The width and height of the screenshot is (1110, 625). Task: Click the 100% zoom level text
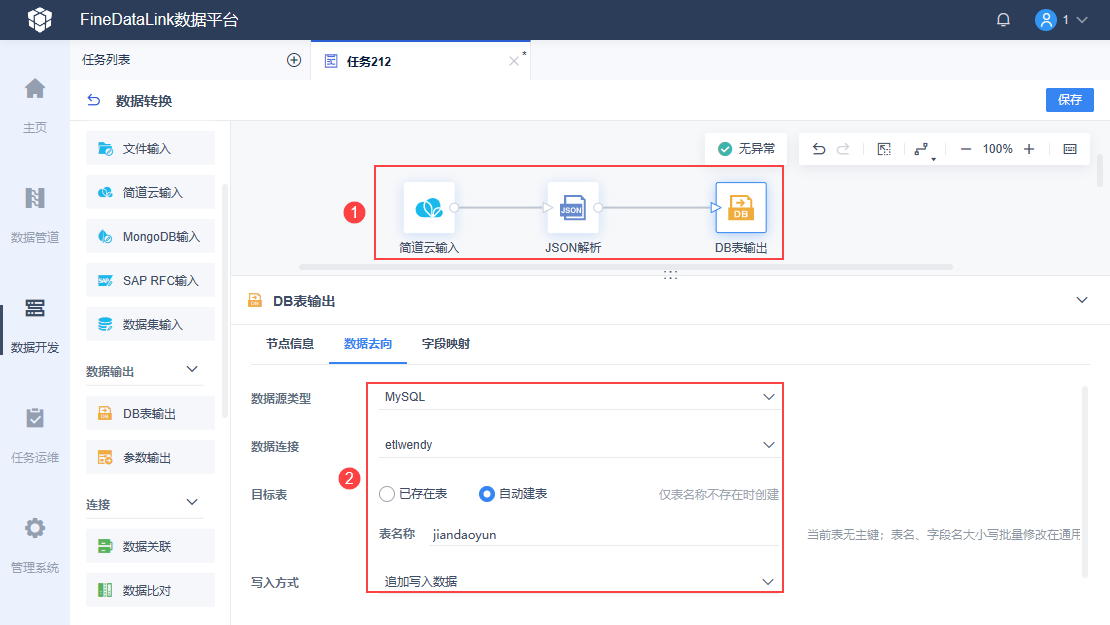997,149
